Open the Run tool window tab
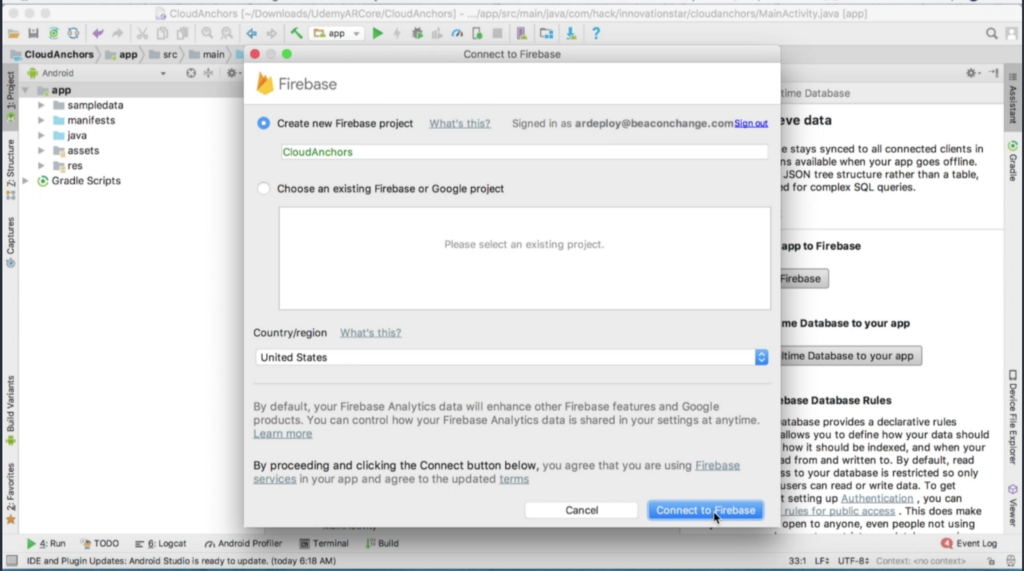1024x571 pixels. pyautogui.click(x=46, y=544)
